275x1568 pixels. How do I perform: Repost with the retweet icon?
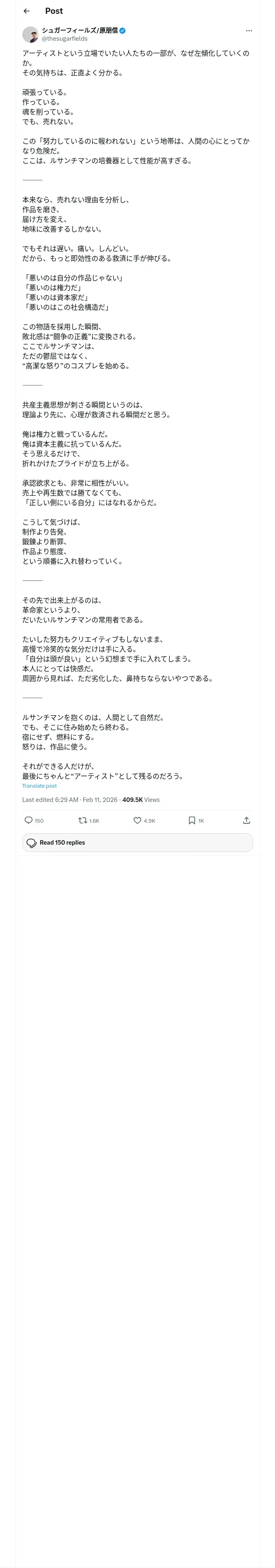[82, 820]
